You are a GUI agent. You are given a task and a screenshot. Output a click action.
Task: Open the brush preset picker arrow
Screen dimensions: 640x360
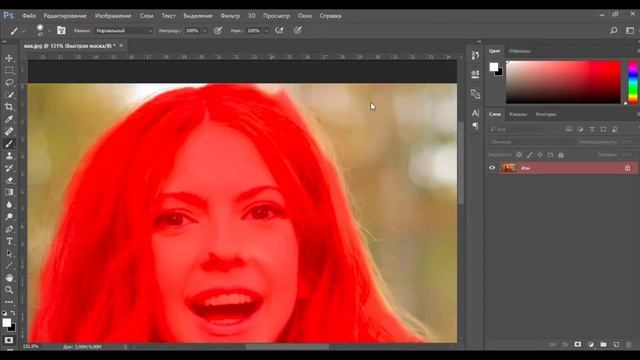[x=49, y=31]
